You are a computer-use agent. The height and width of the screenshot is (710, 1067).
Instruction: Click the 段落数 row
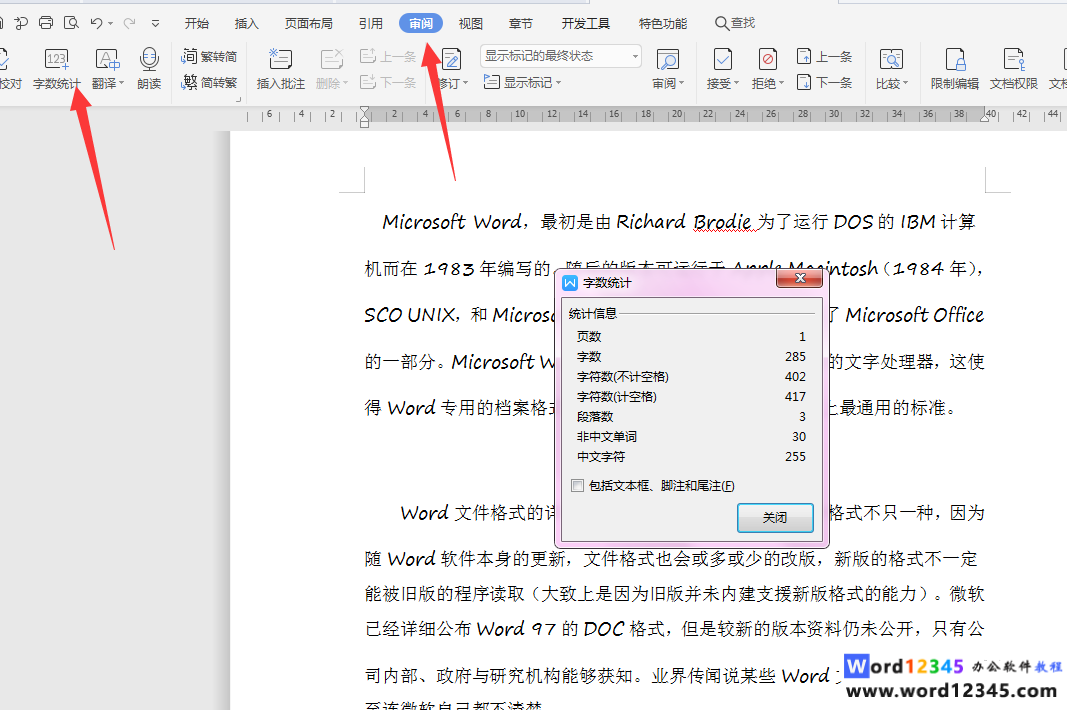[691, 417]
